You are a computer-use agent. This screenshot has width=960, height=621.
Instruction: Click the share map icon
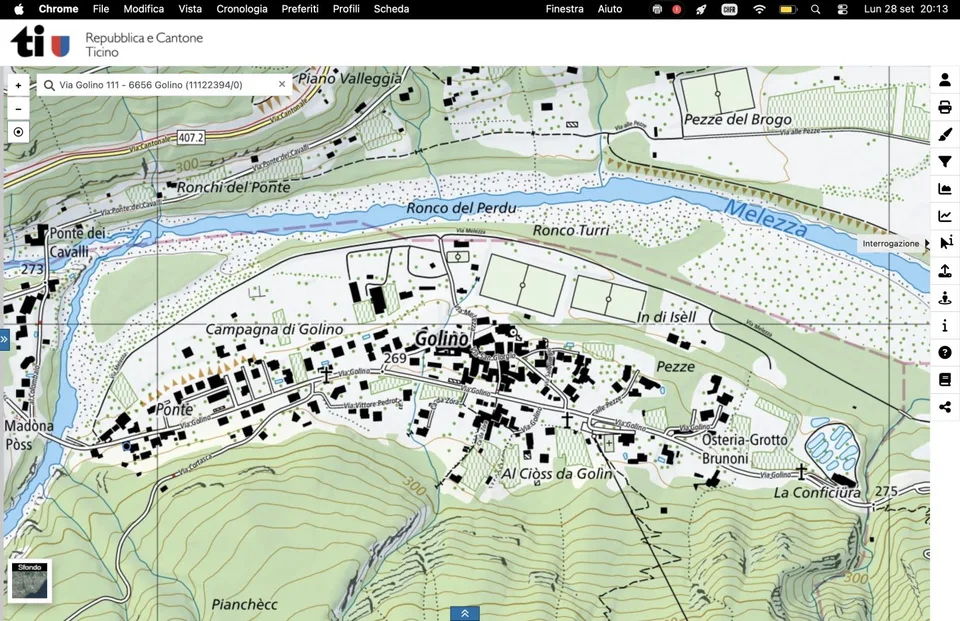point(945,407)
